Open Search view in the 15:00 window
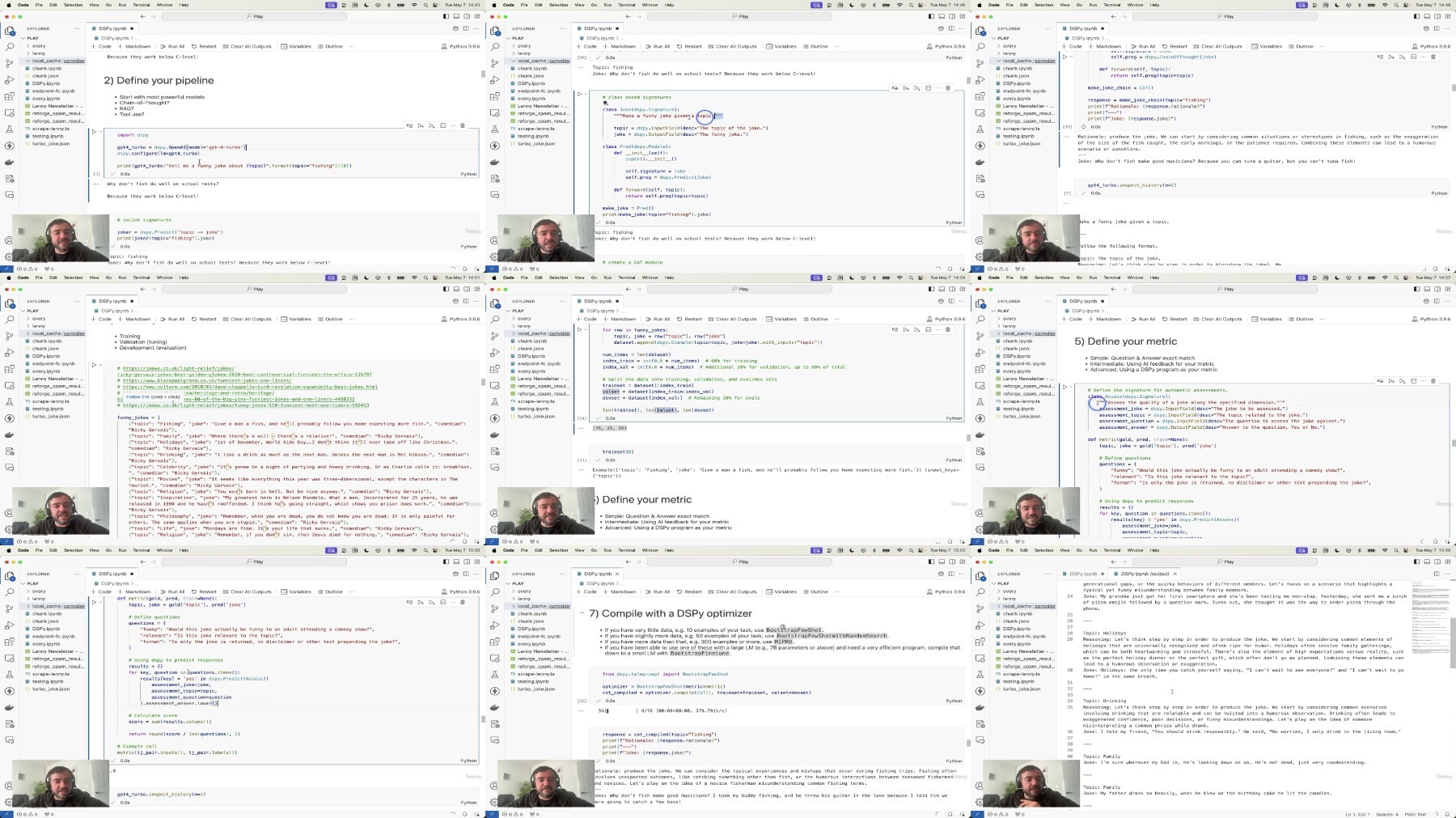The height and width of the screenshot is (818, 1456). pos(10,593)
